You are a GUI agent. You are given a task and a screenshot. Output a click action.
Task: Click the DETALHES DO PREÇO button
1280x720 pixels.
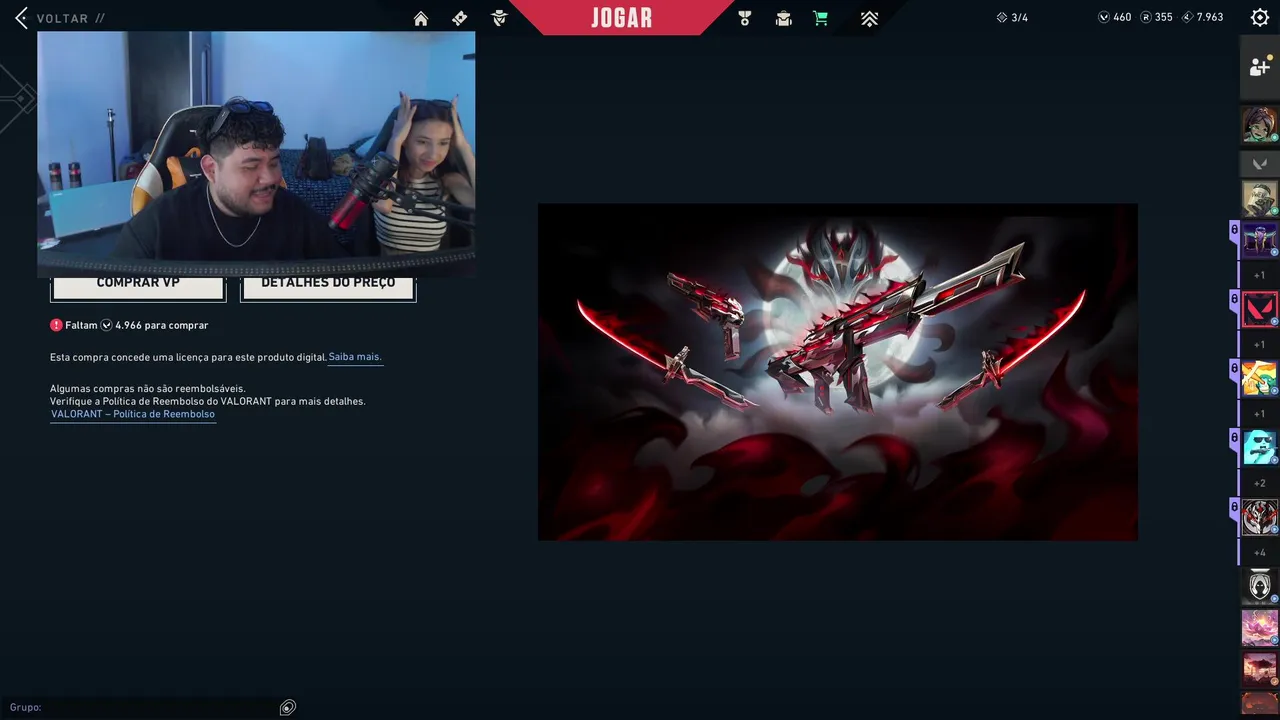pyautogui.click(x=328, y=286)
